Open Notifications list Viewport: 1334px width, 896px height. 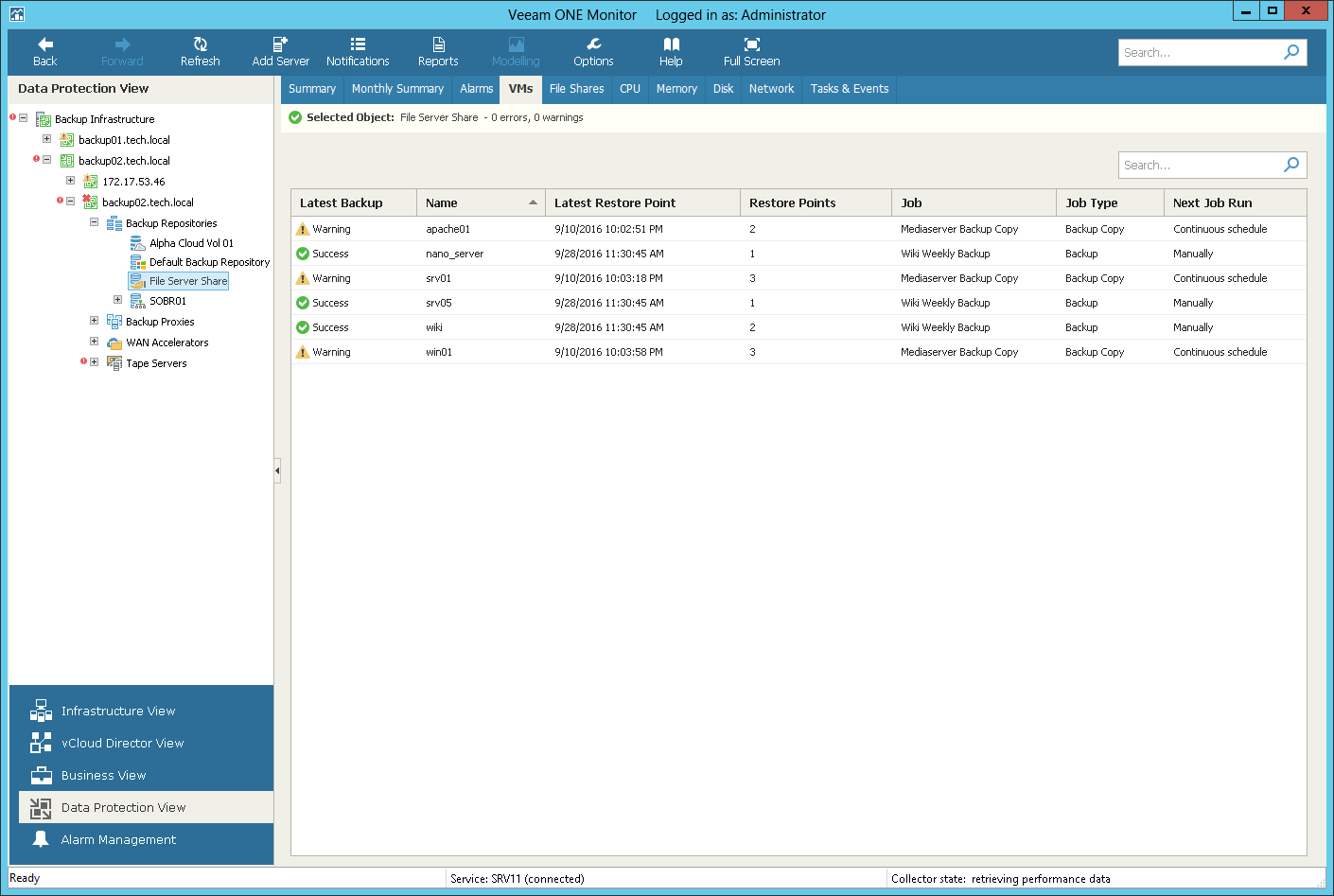coord(358,52)
